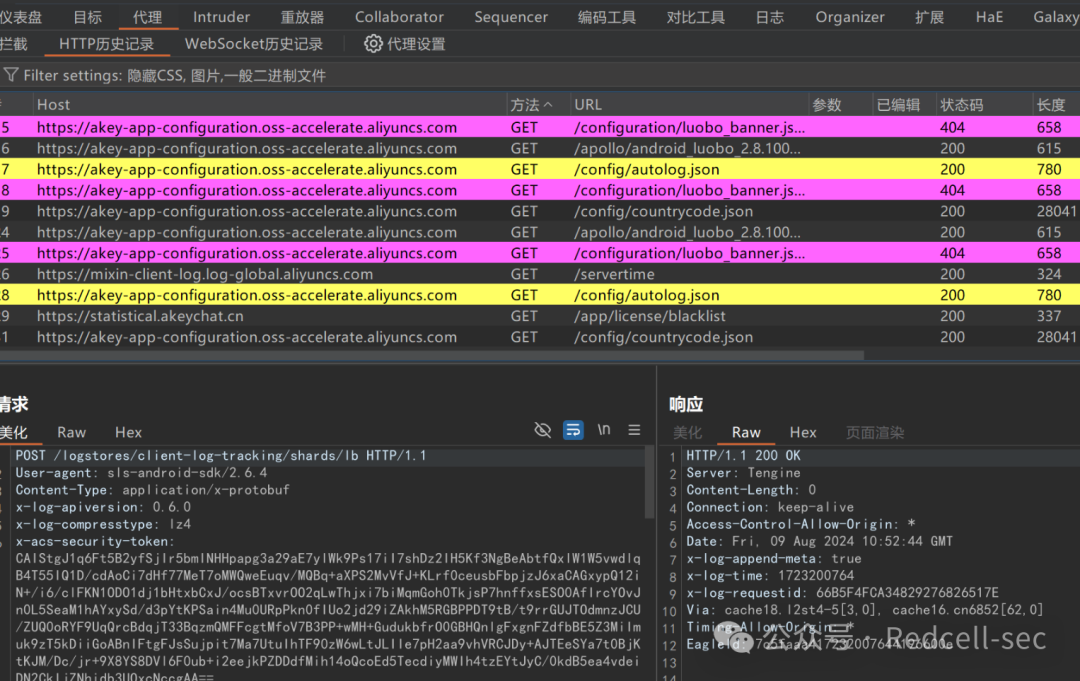
Task: Click the 状态码 column header
Action: [961, 104]
